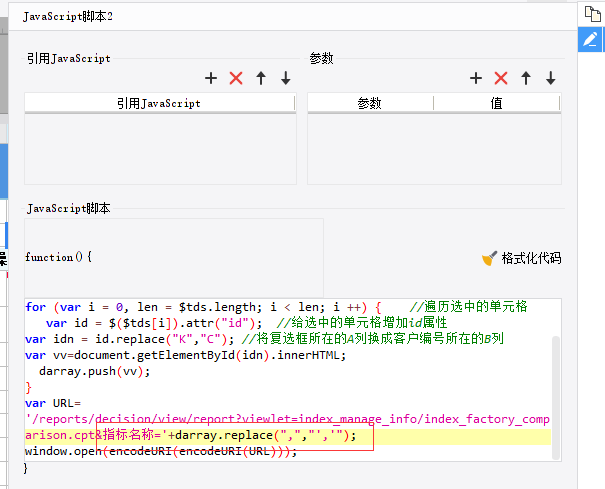Select the blue pencil edit icon

pyautogui.click(x=590, y=39)
